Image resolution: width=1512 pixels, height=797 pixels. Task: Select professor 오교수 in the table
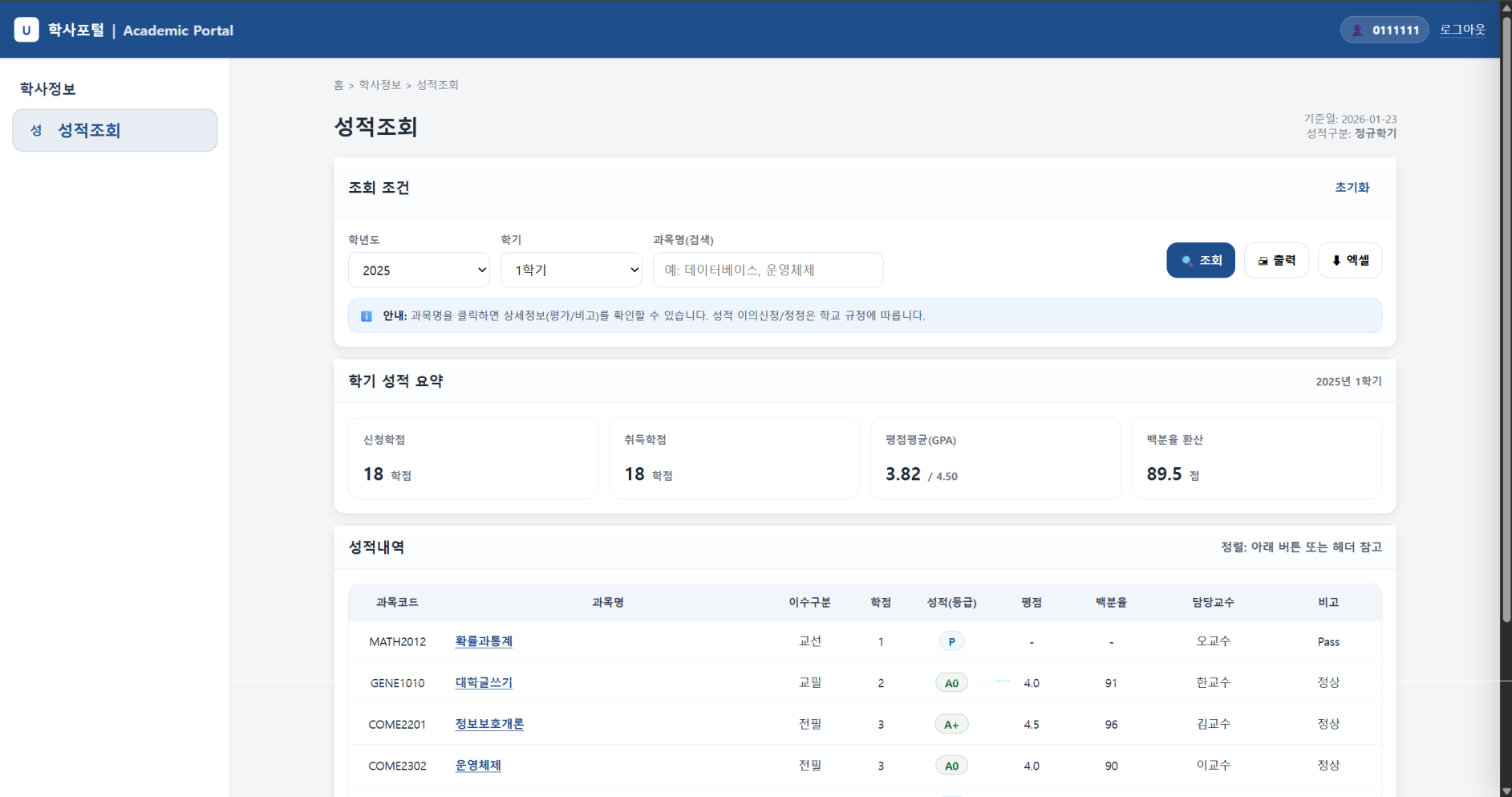coord(1213,641)
